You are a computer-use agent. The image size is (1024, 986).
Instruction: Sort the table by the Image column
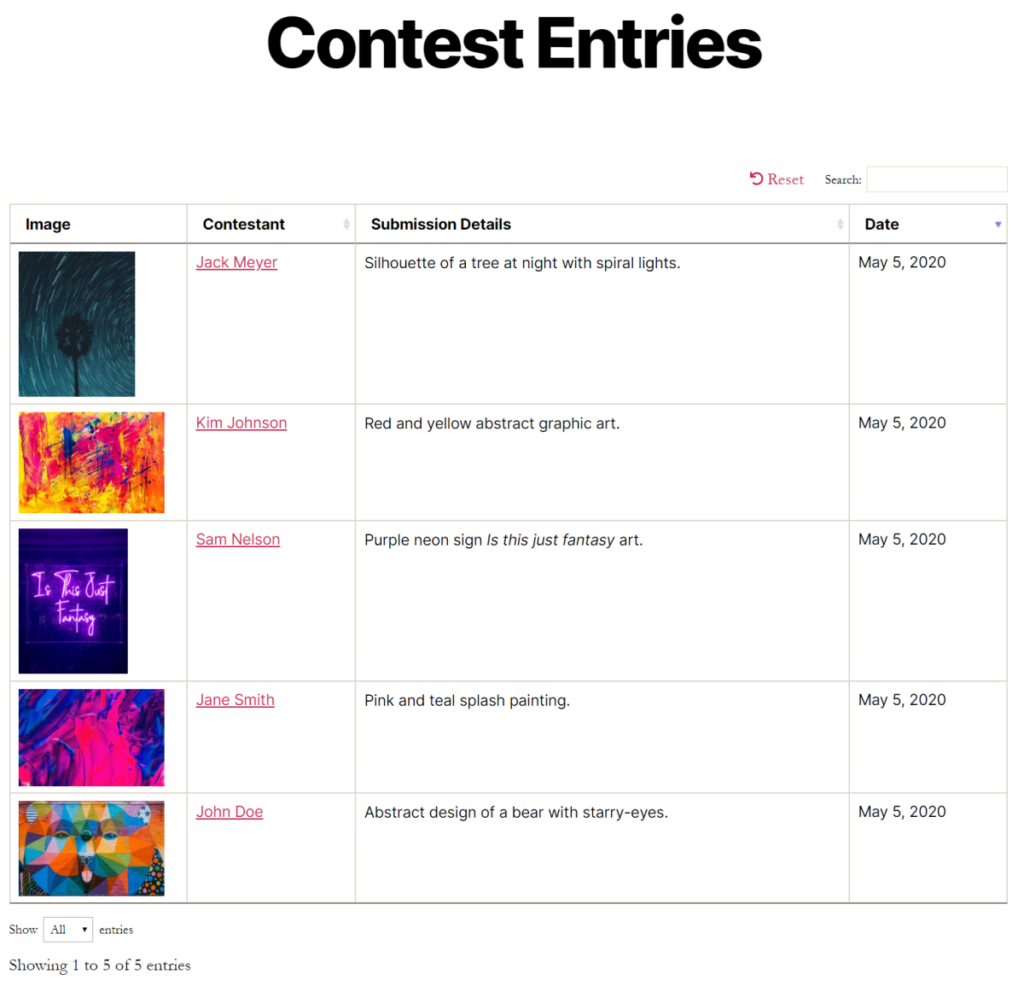pos(47,224)
